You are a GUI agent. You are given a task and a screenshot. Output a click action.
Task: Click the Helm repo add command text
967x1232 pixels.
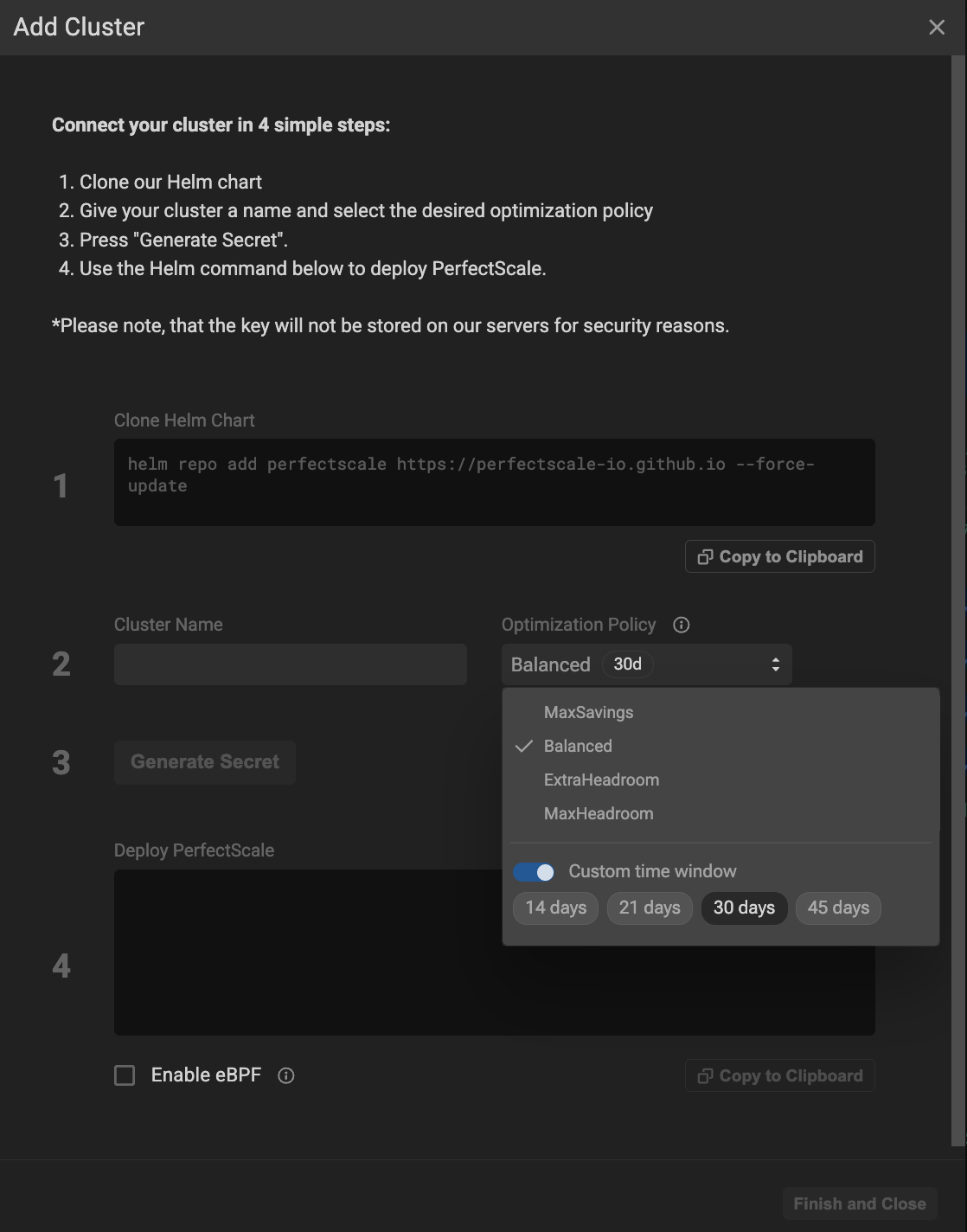coord(471,475)
